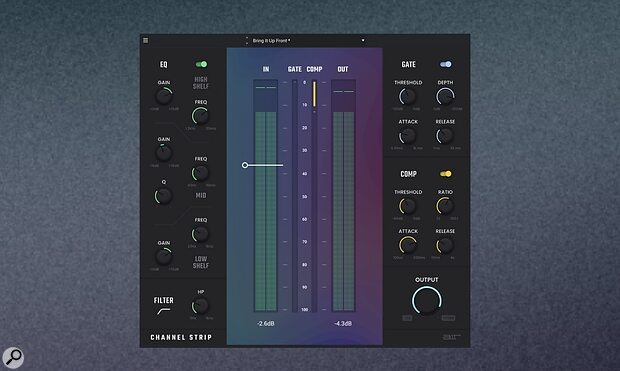
Task: Click the High Shelf gain knob
Action: pos(164,96)
